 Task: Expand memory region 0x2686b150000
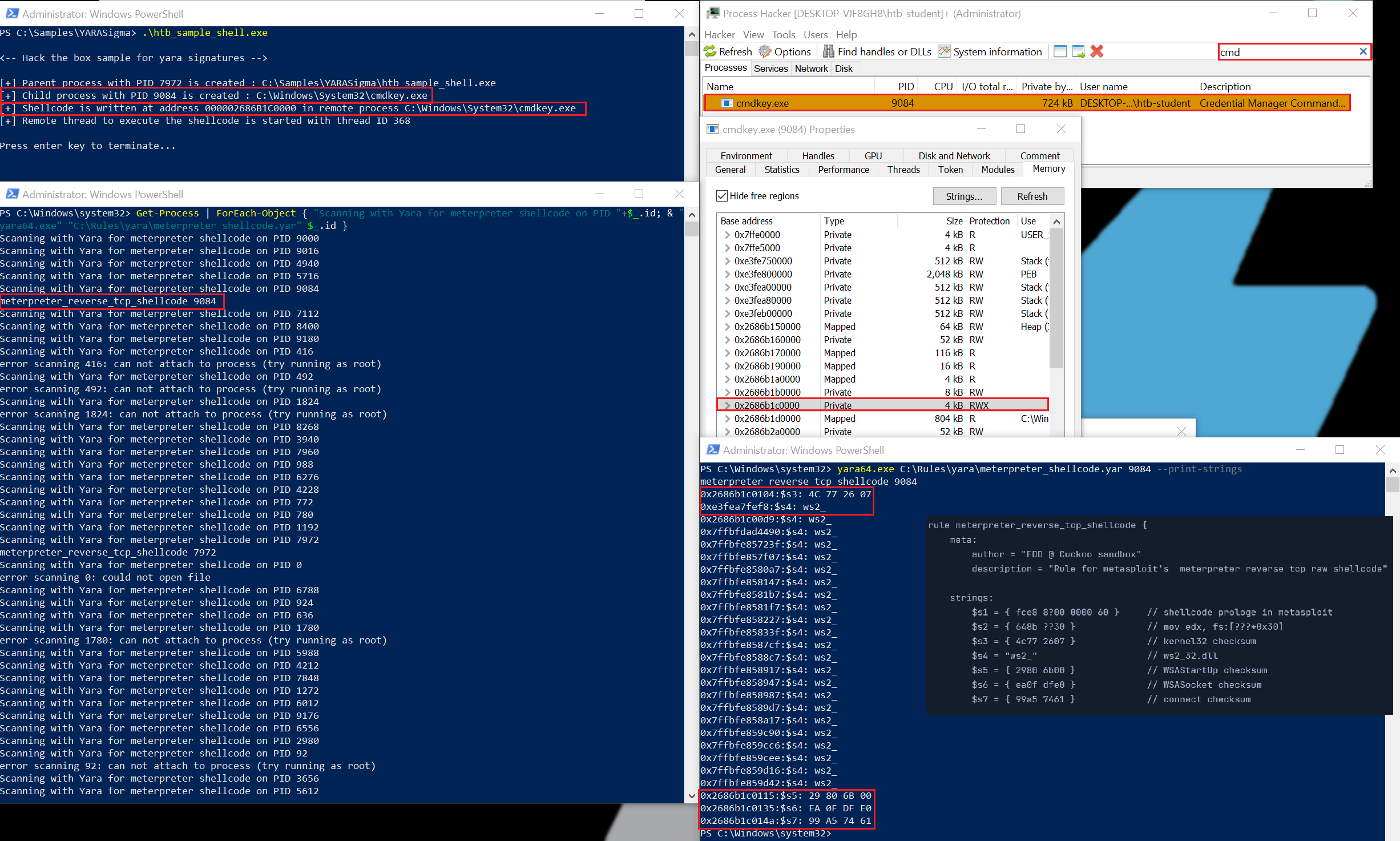pos(727,327)
